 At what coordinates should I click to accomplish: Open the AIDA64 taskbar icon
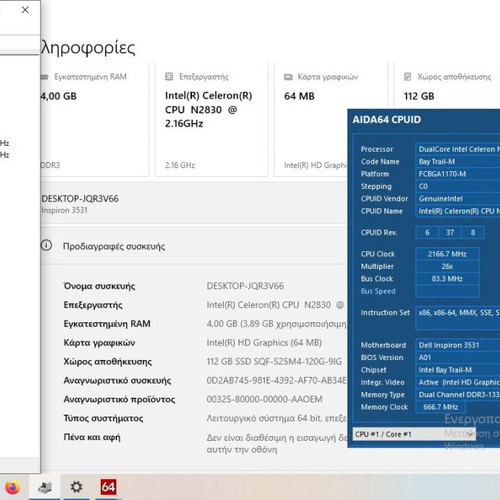point(108,487)
